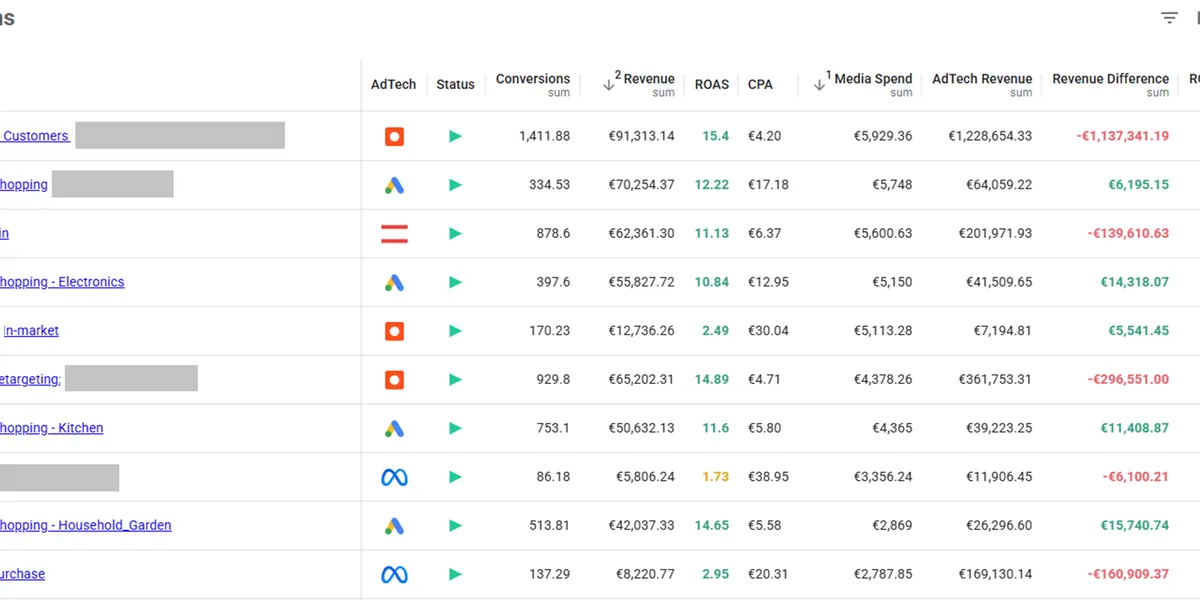The width and height of the screenshot is (1200, 600).
Task: Open the Shopping - Household_Garden campaign link
Action: tap(85, 524)
